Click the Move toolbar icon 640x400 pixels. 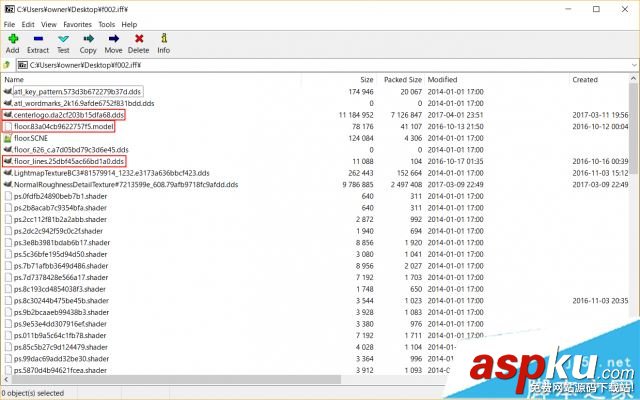pos(113,39)
